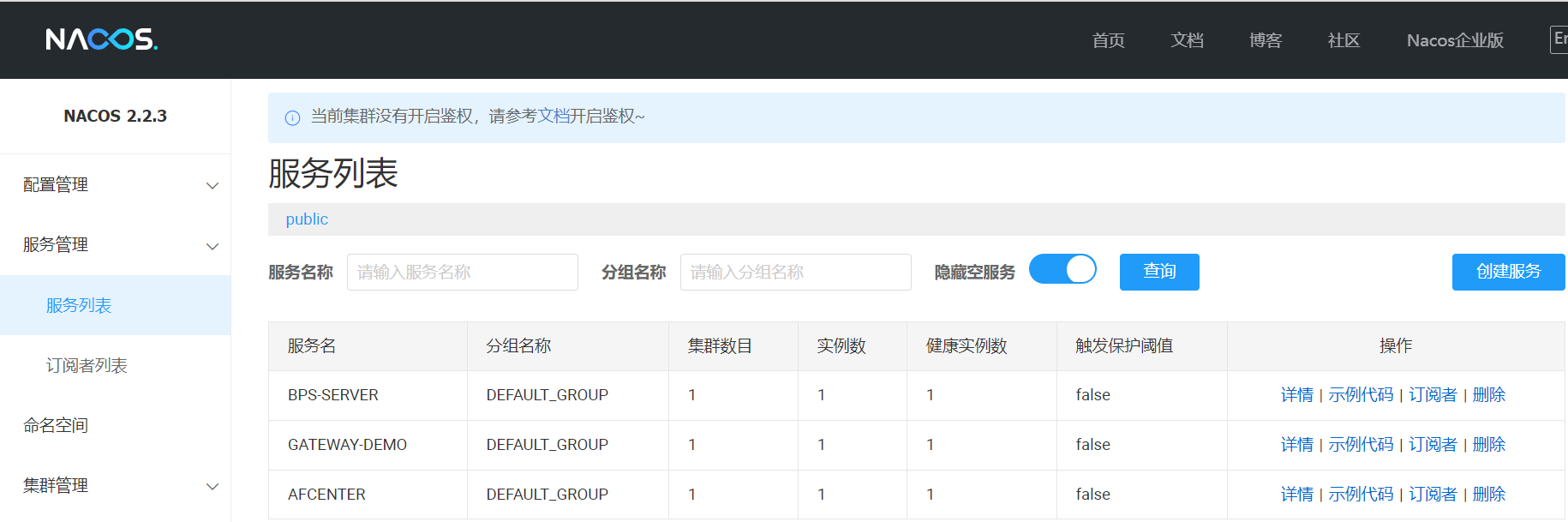
Task: Click the info icon in the alert banner
Action: pyautogui.click(x=292, y=117)
